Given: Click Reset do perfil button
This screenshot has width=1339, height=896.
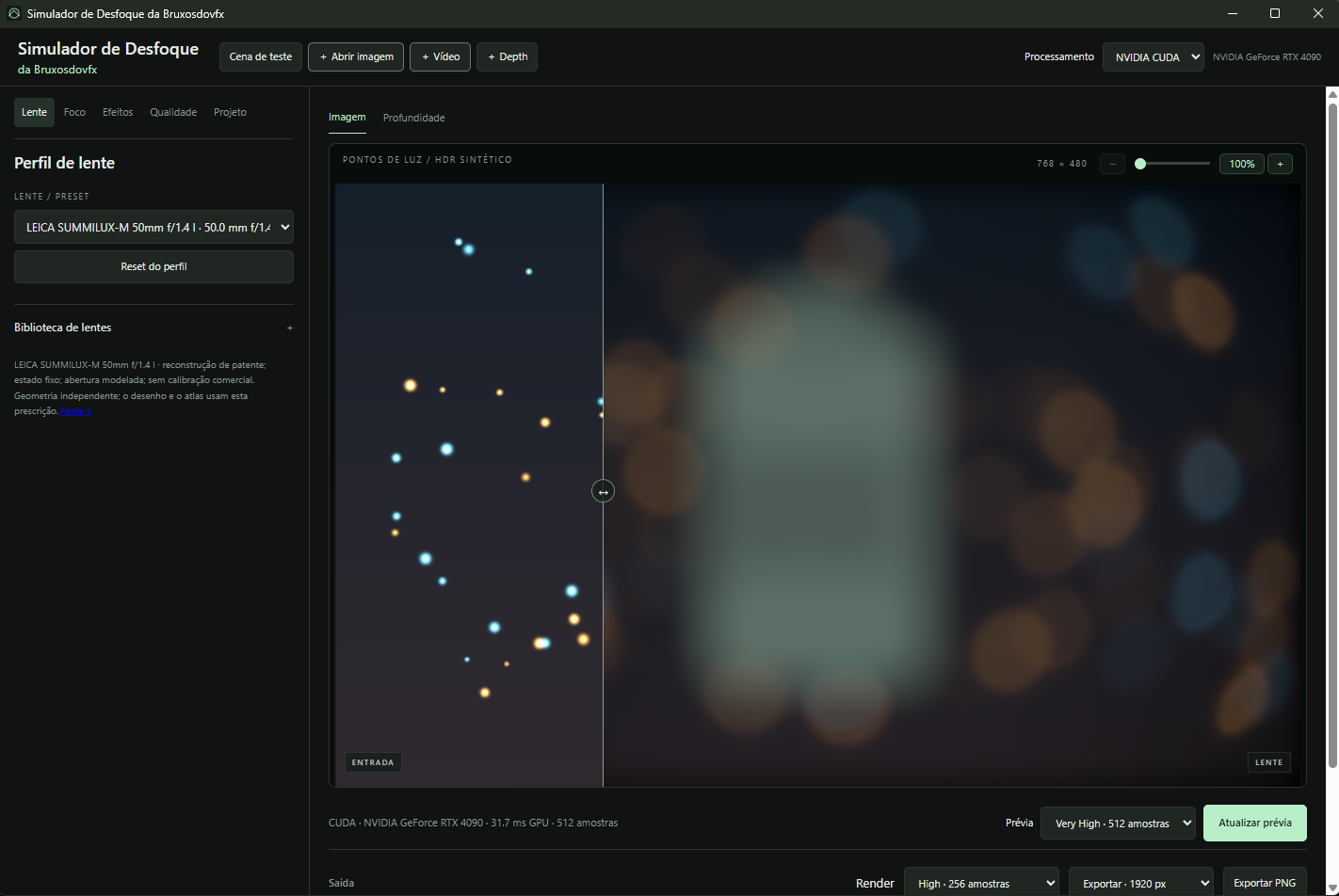Looking at the screenshot, I should (x=153, y=266).
